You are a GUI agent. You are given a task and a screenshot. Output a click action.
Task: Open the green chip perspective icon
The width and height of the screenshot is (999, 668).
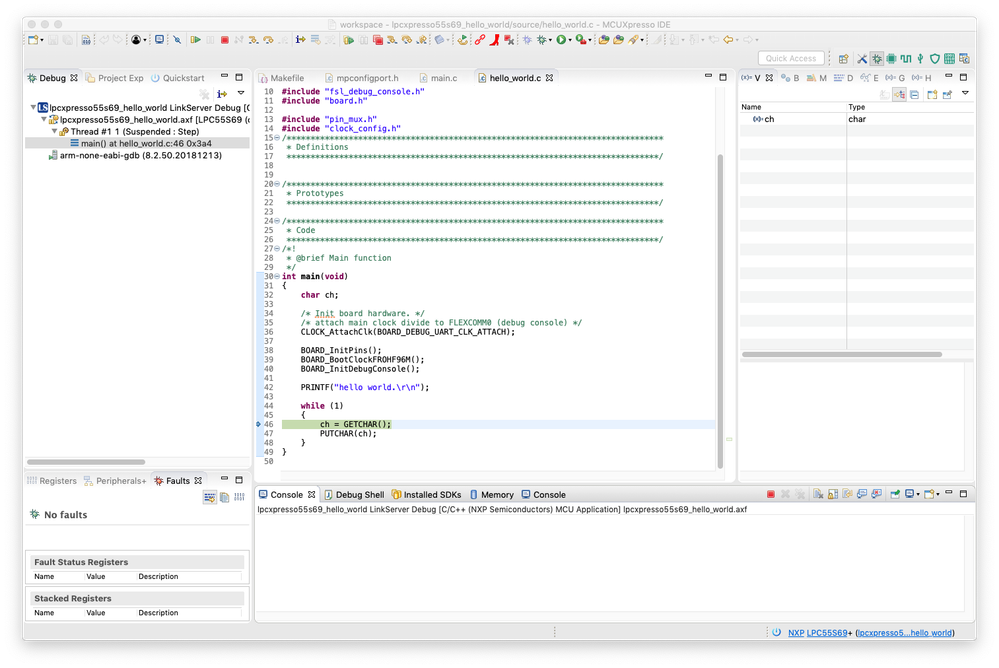tap(891, 59)
